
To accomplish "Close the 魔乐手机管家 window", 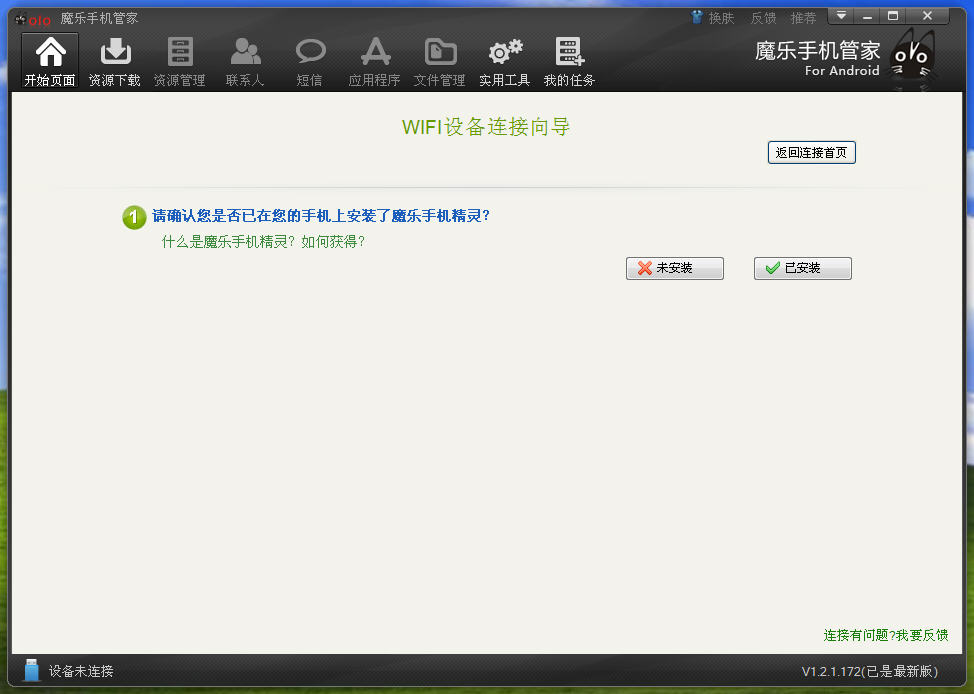I will (927, 16).
